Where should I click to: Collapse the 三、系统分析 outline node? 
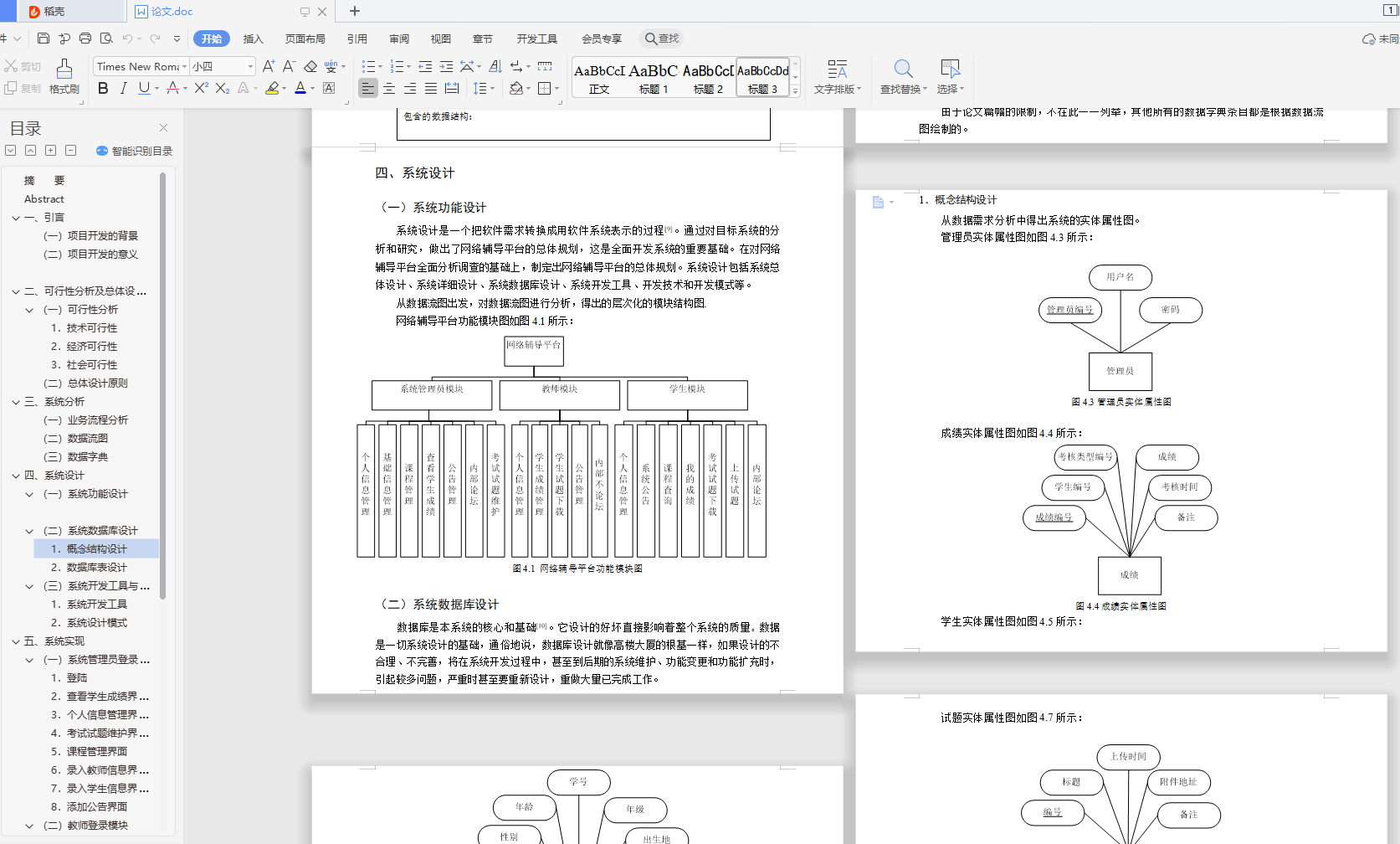[x=16, y=402]
